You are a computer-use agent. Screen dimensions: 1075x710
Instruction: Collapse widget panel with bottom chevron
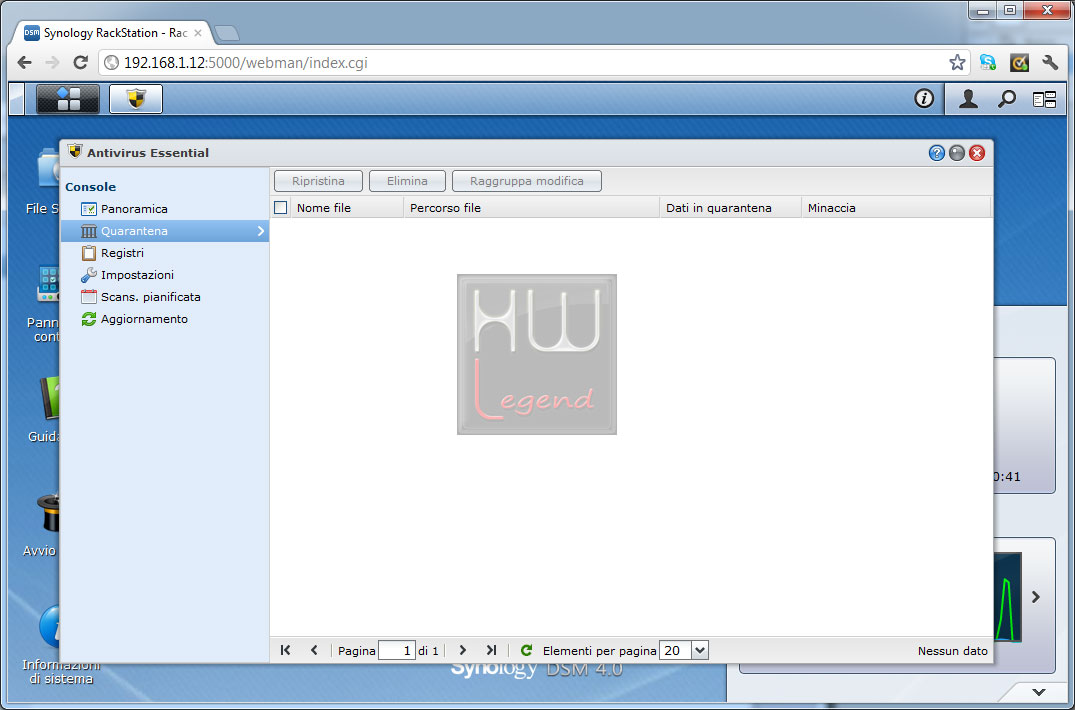coord(1039,692)
